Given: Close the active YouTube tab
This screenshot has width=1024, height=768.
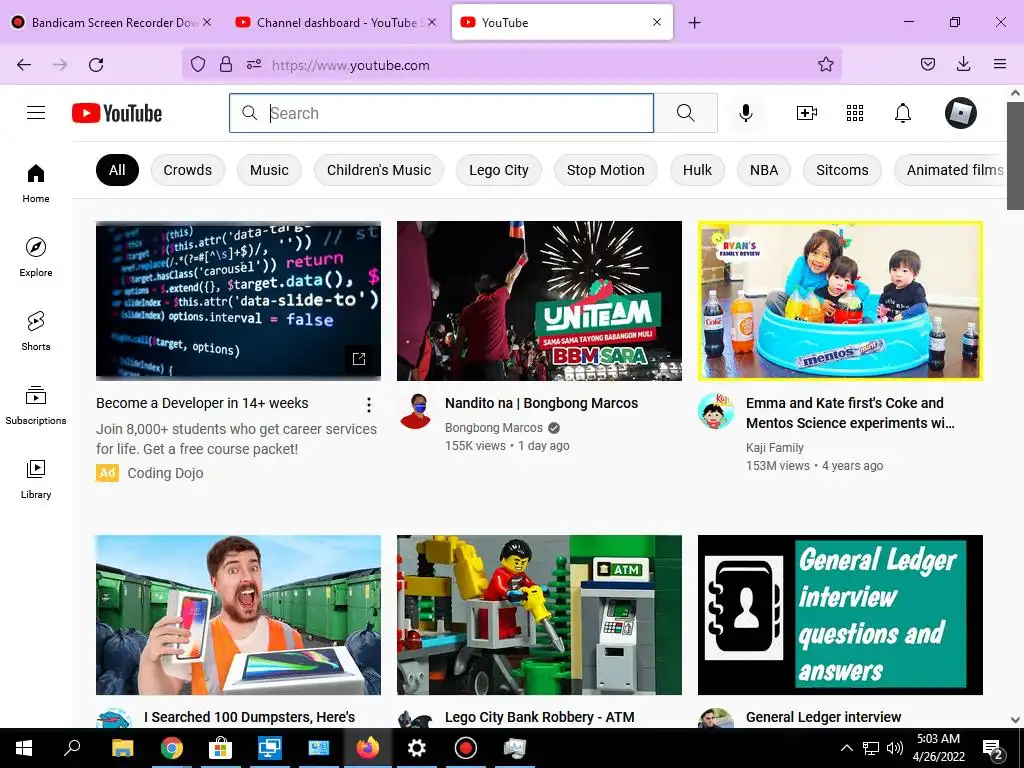Looking at the screenshot, I should (657, 22).
